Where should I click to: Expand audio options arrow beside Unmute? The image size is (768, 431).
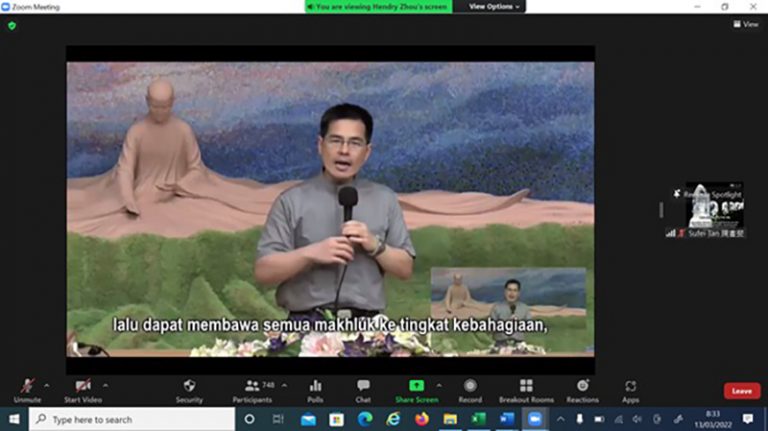click(47, 385)
